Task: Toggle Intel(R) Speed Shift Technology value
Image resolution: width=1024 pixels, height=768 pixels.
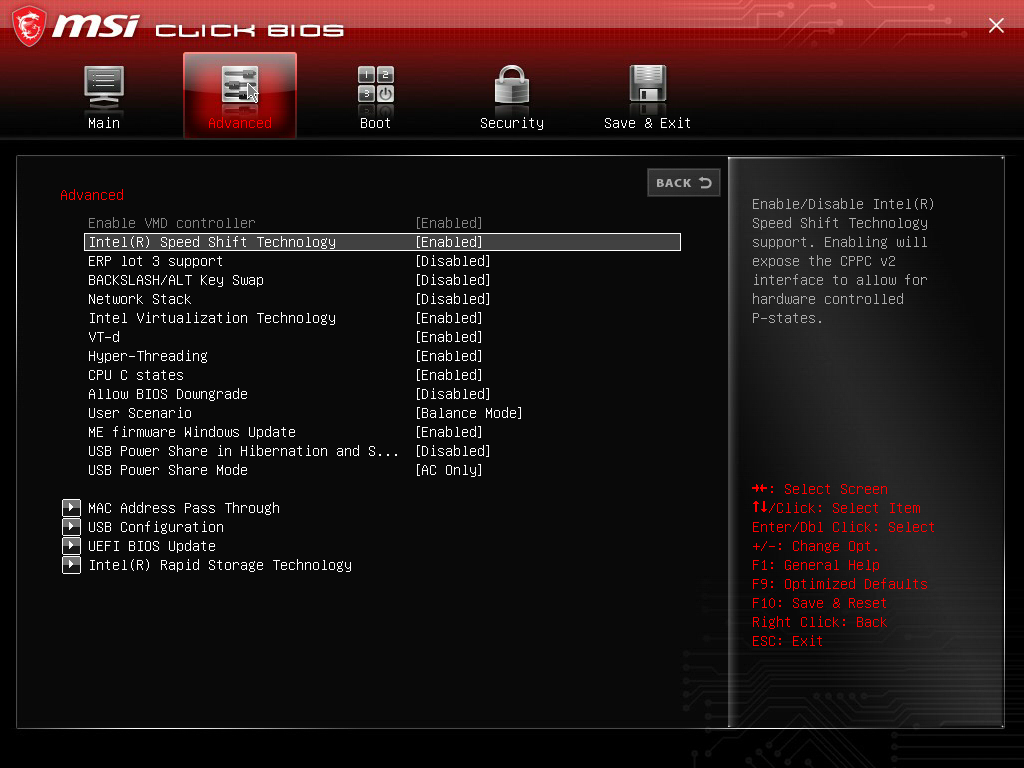Action: pyautogui.click(x=449, y=242)
